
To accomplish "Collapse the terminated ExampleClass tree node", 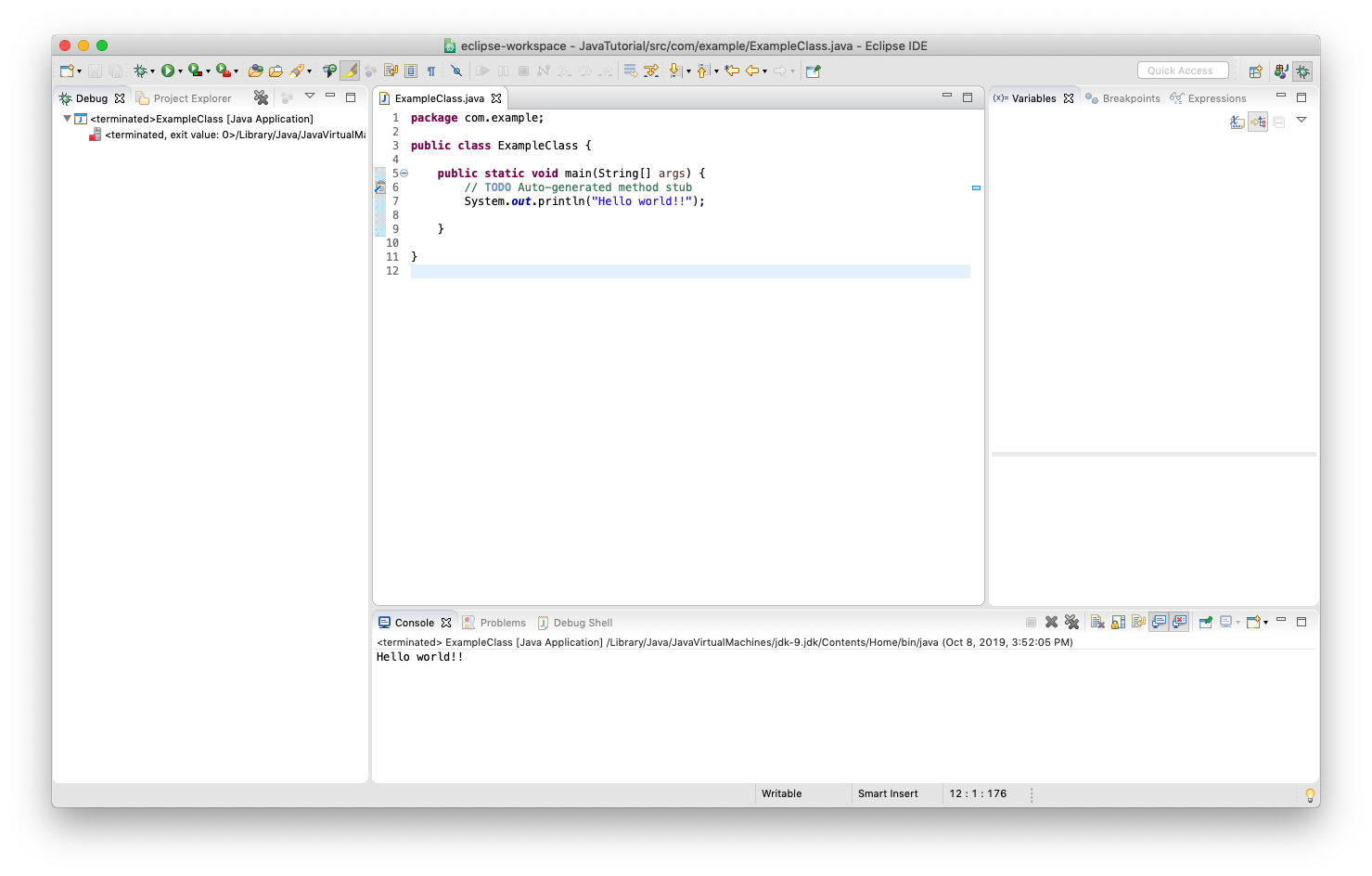I will tap(67, 119).
